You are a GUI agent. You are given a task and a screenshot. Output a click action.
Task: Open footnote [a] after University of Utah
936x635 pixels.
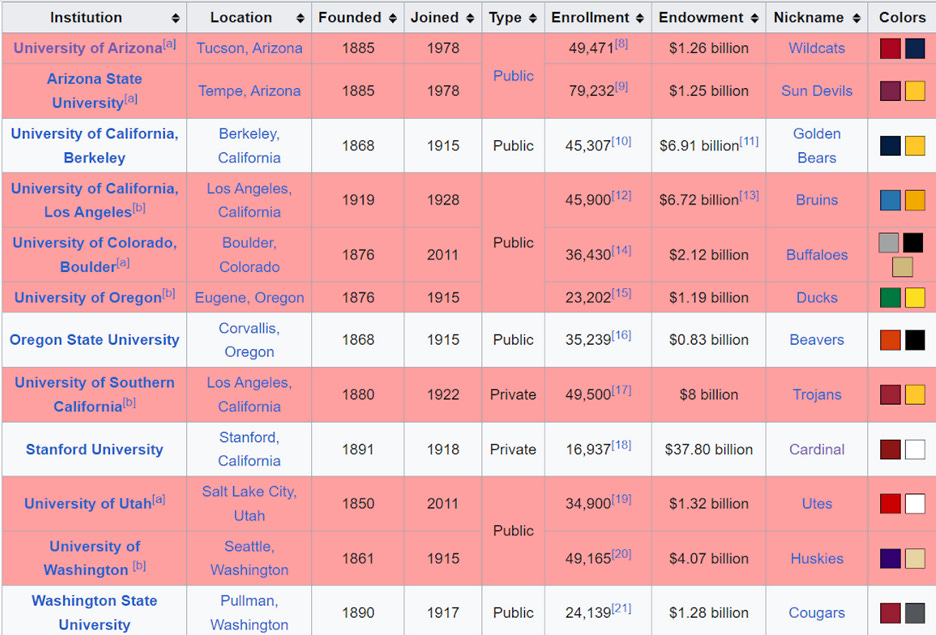click(x=159, y=500)
